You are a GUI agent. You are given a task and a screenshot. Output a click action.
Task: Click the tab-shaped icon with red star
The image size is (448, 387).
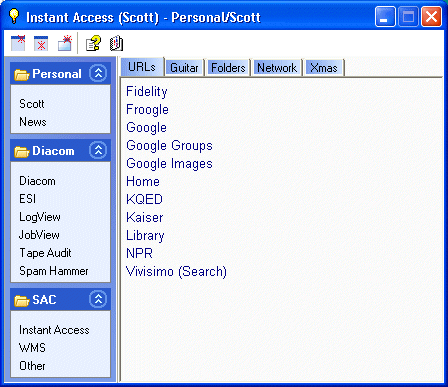tap(65, 43)
